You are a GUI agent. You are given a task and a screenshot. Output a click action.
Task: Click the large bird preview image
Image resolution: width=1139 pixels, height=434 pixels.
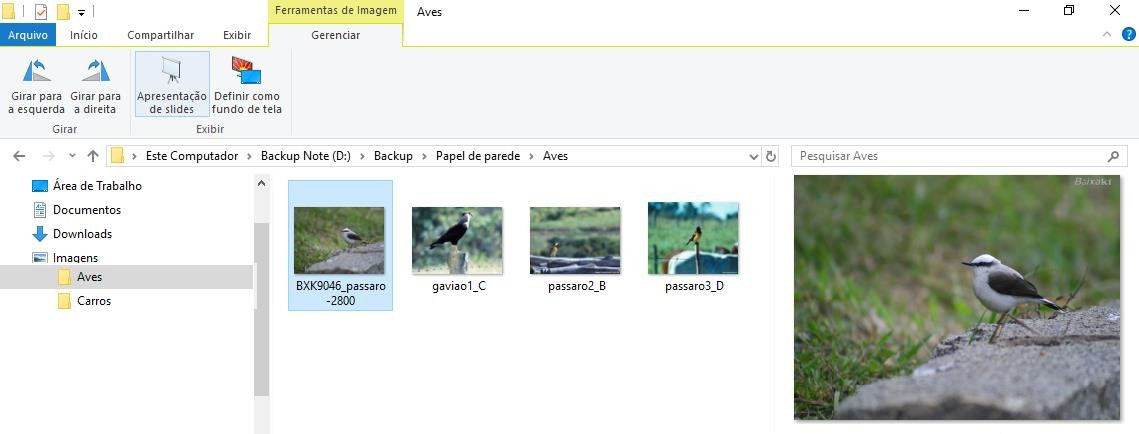(x=957, y=297)
